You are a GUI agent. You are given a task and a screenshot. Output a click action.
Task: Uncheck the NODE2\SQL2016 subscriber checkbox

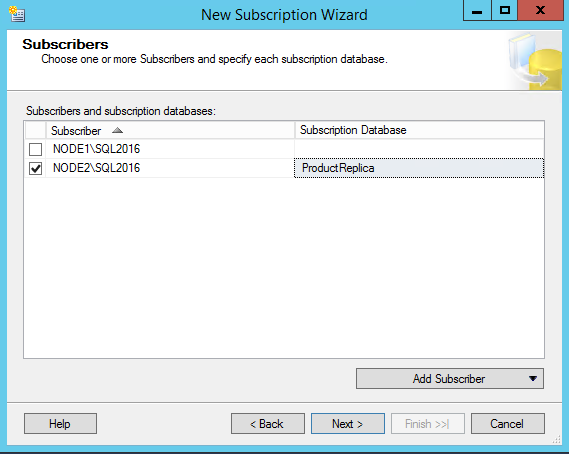tap(36, 168)
